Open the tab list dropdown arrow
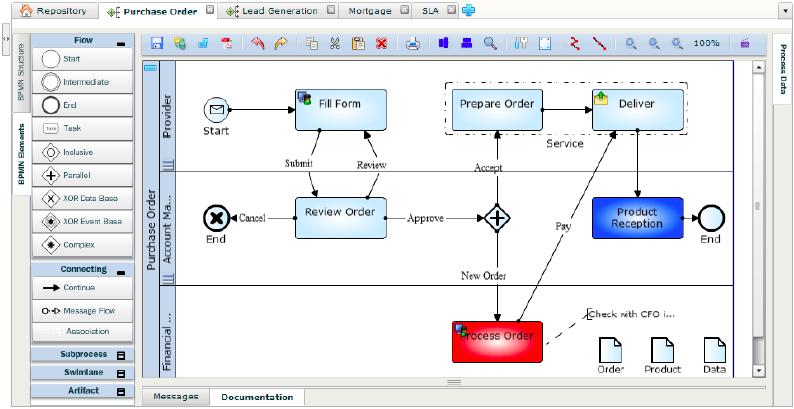This screenshot has height=409, width=794. pyautogui.click(x=783, y=10)
